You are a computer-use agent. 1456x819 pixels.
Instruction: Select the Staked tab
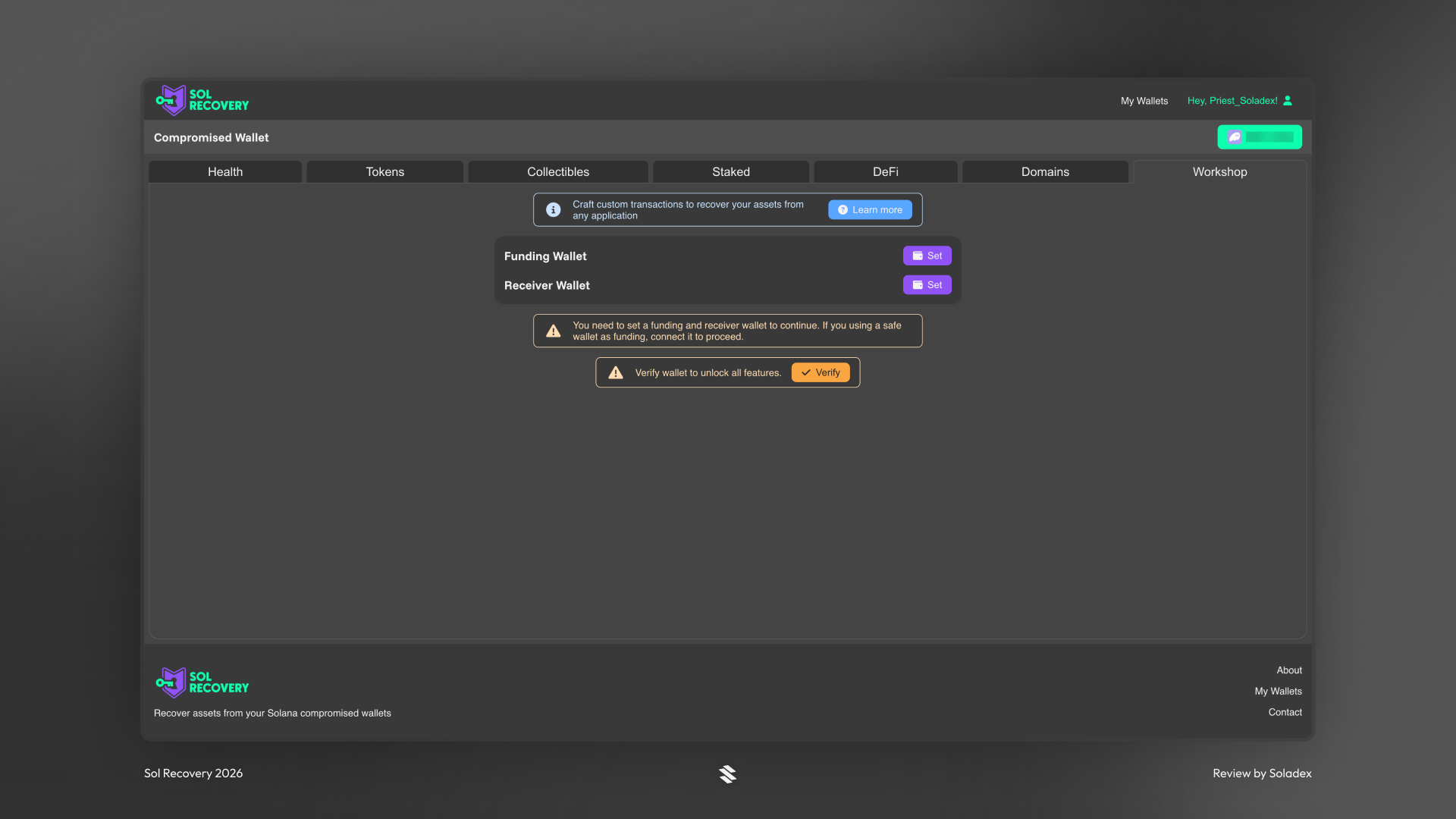[730, 171]
